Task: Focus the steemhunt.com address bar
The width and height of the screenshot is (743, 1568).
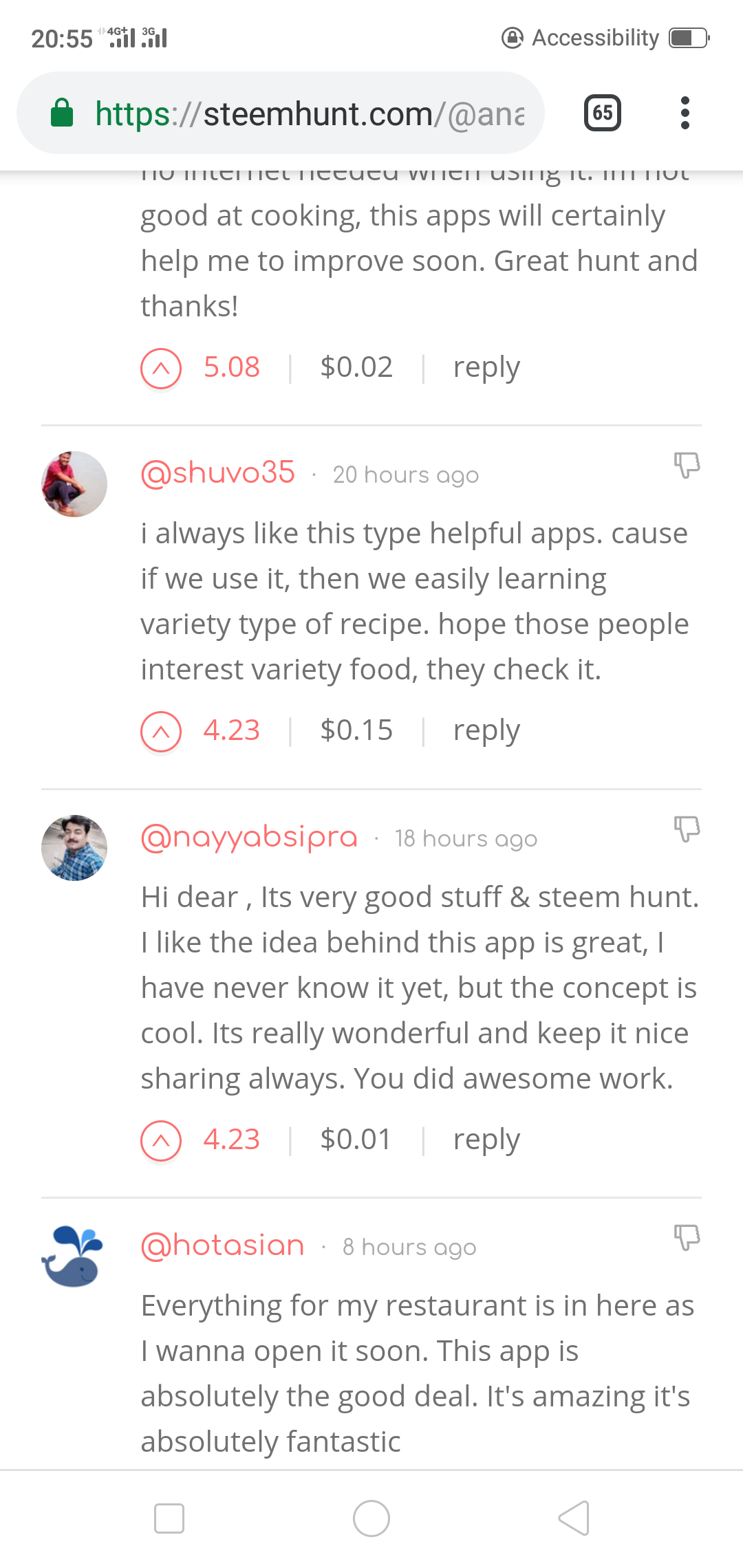Action: 310,113
